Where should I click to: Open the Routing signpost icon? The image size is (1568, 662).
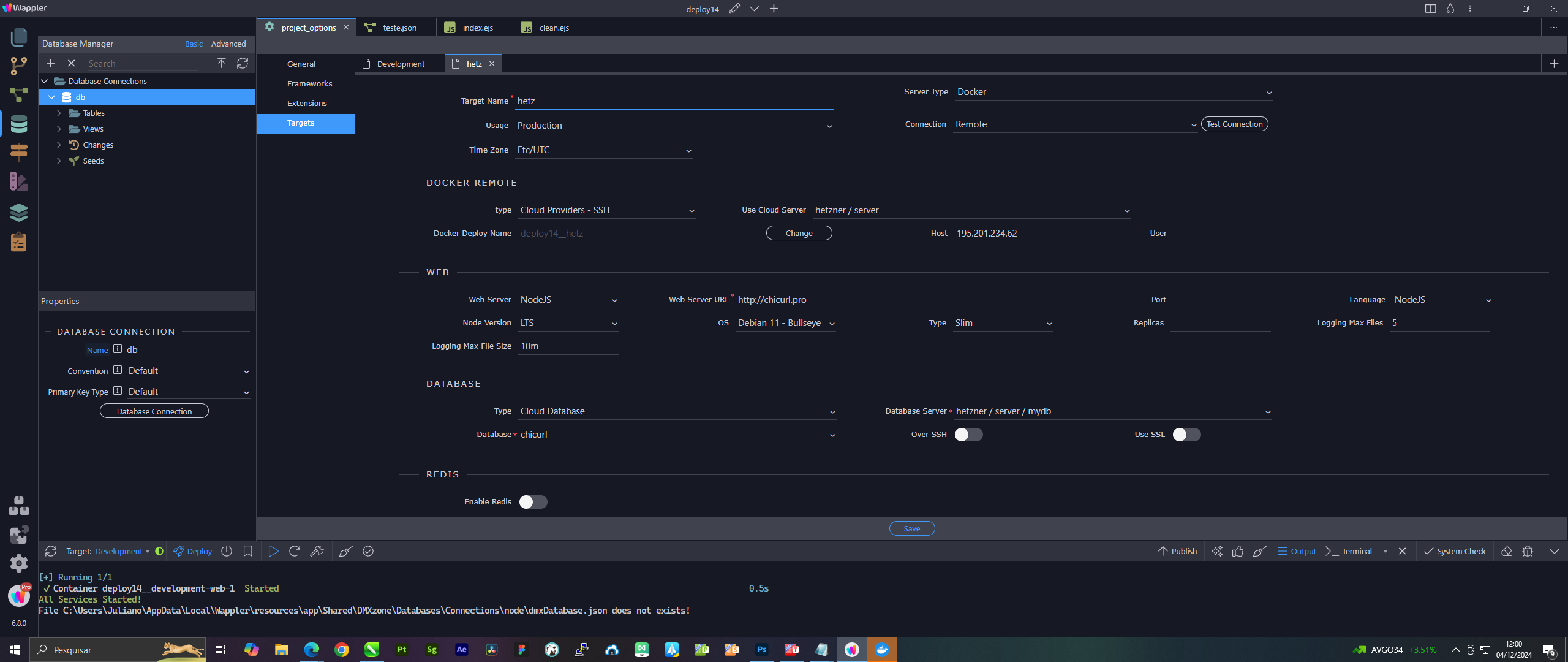coord(19,152)
